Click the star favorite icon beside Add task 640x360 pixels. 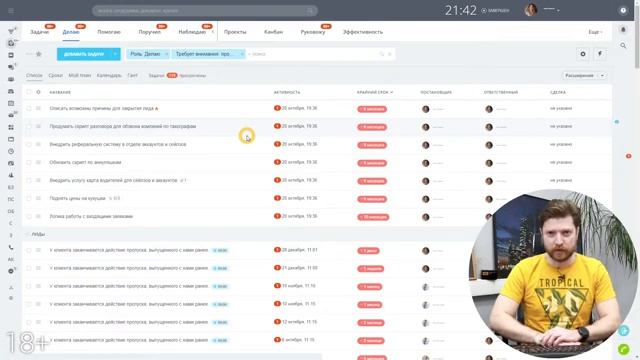tap(39, 54)
